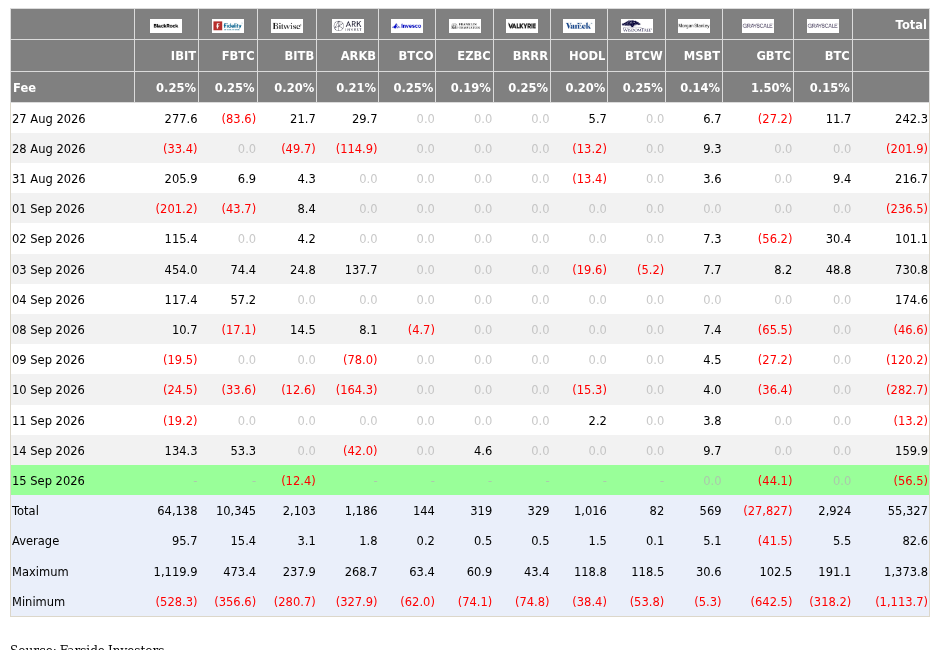Click the Minimum row label
Viewport: 944px width, 650px height.
[x=38, y=602]
